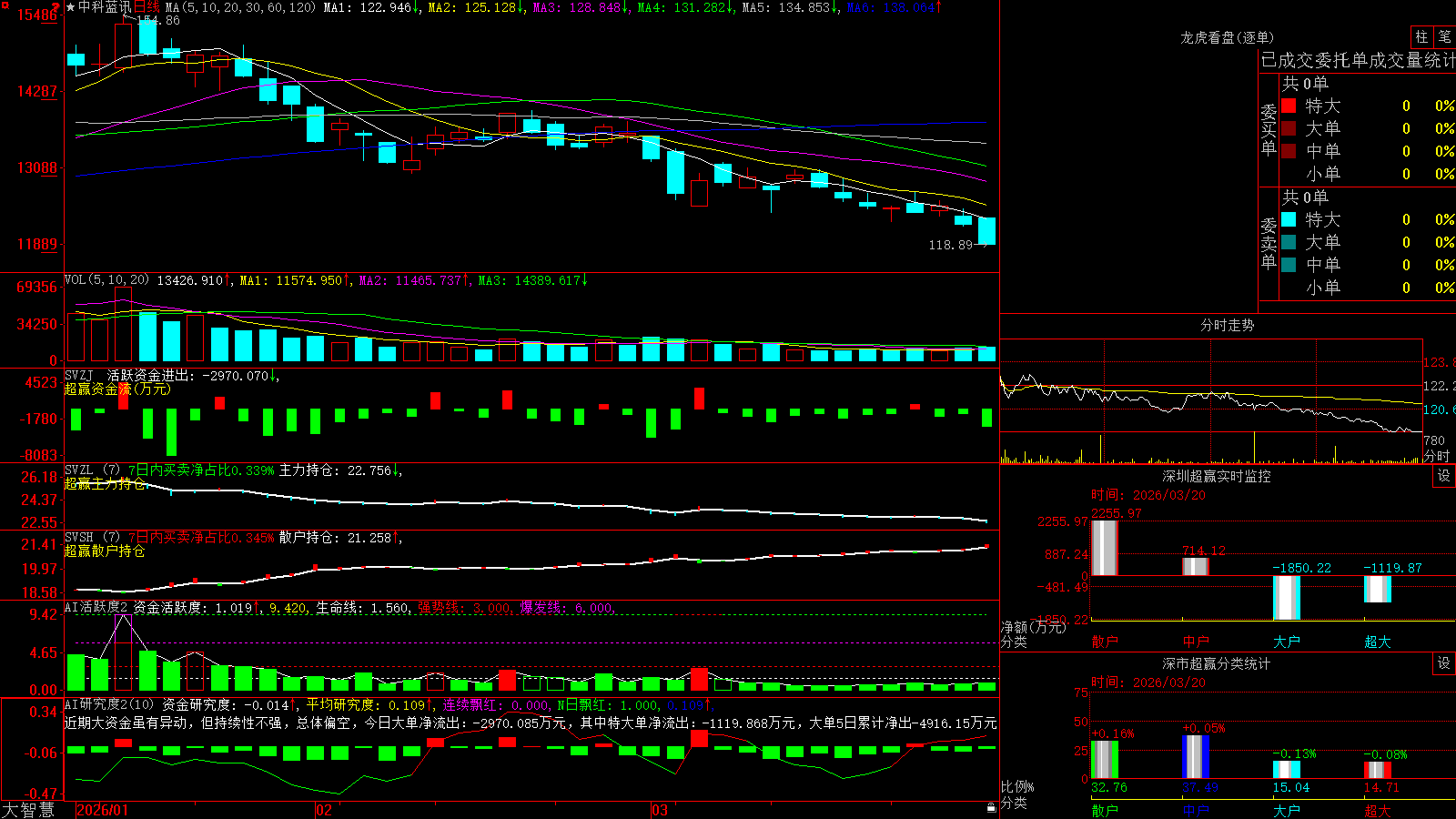Click the AI研究度2(10) indicator label

coord(109,704)
